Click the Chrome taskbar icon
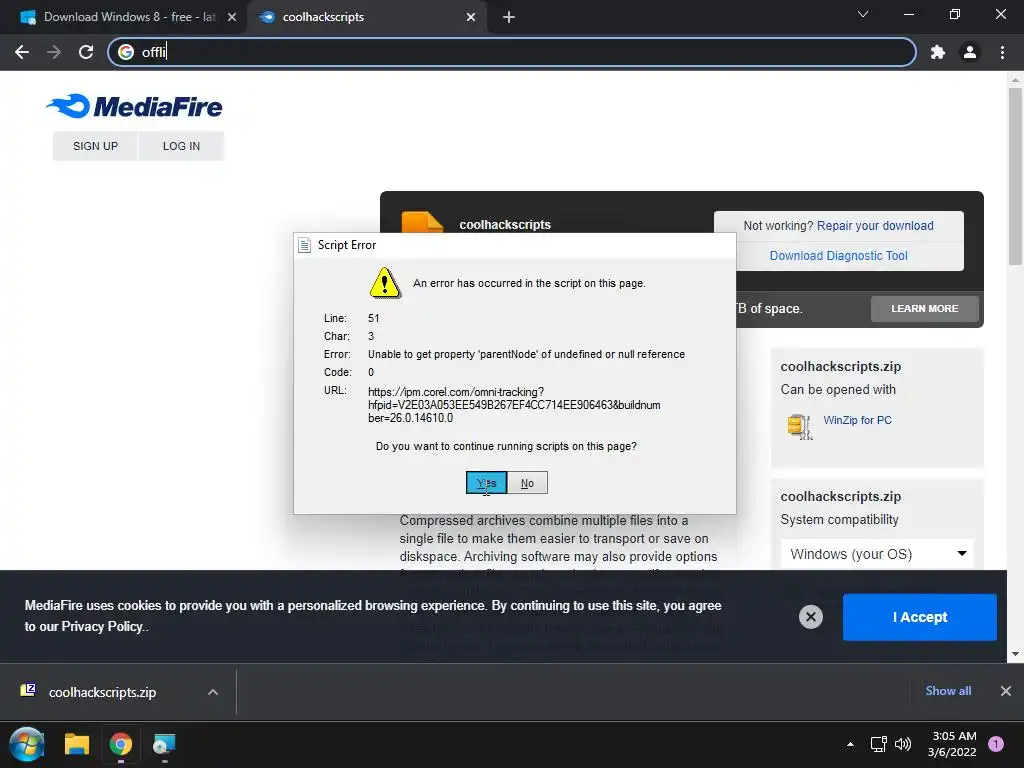1024x768 pixels. point(121,744)
